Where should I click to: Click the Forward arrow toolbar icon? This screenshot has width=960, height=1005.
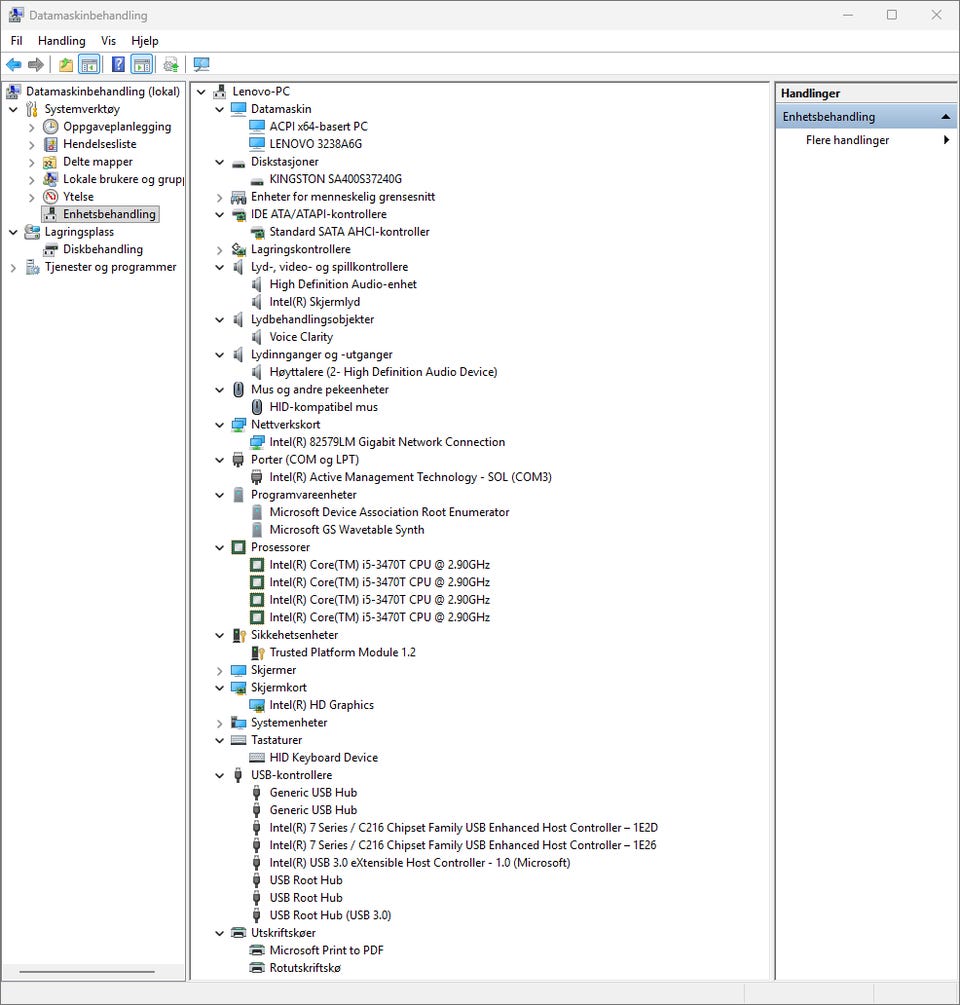click(x=36, y=65)
